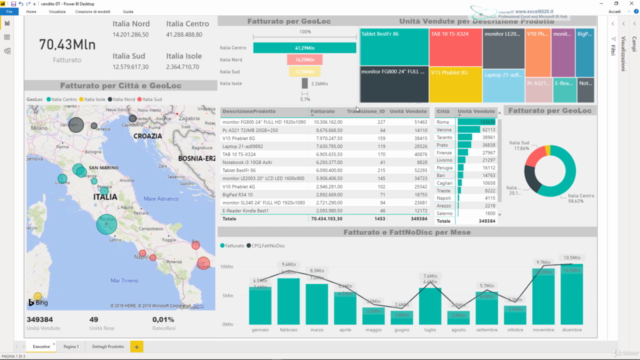
Task: Expand the Filtri pane arrow
Action: click(x=613, y=24)
